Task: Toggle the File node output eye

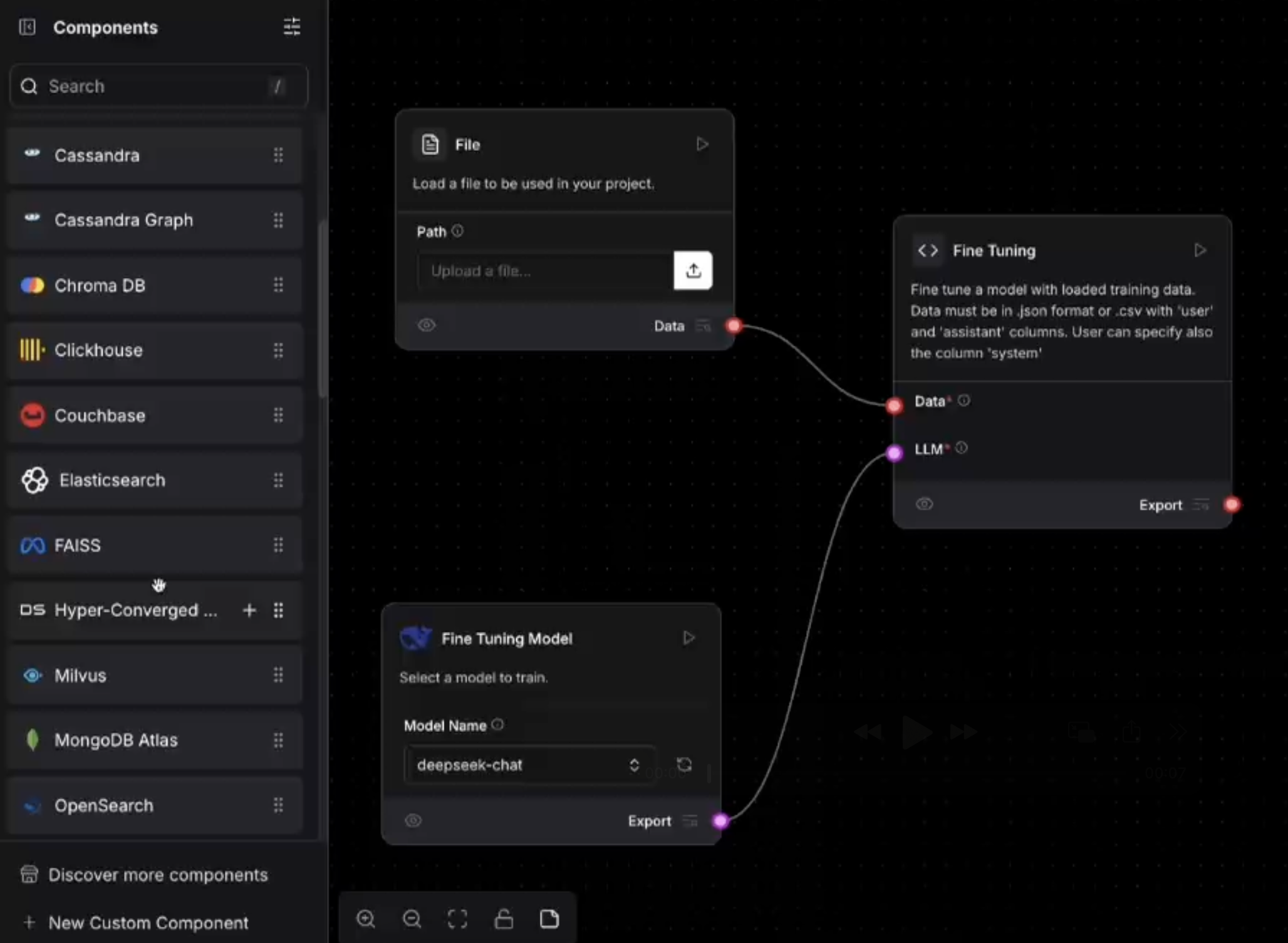Action: point(427,325)
